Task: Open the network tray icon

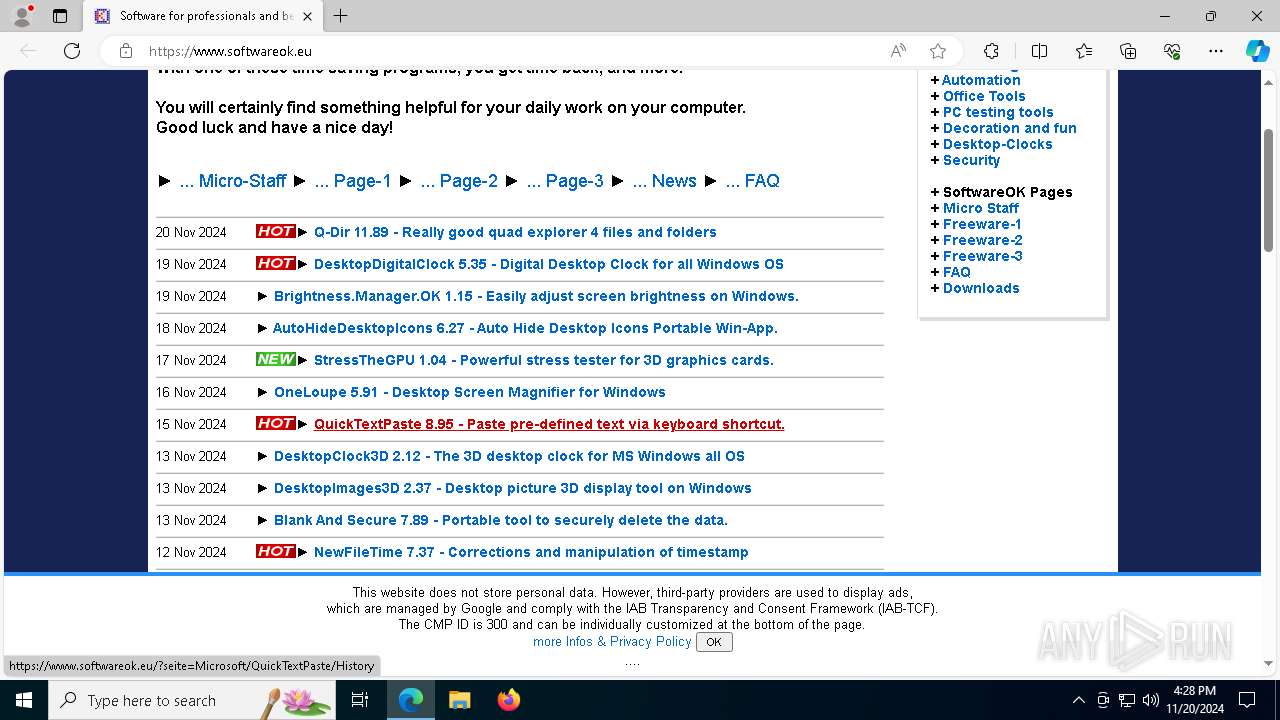Action: click(x=1127, y=700)
